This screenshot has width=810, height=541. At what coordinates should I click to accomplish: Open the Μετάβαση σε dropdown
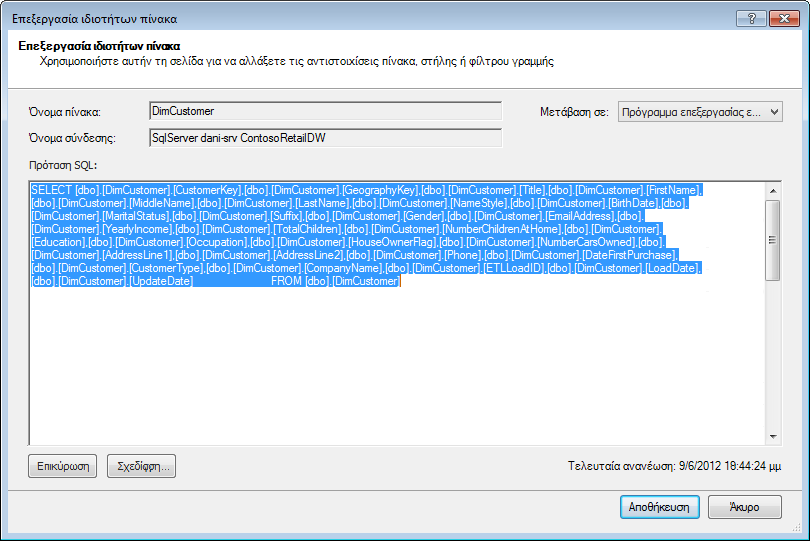pos(700,112)
